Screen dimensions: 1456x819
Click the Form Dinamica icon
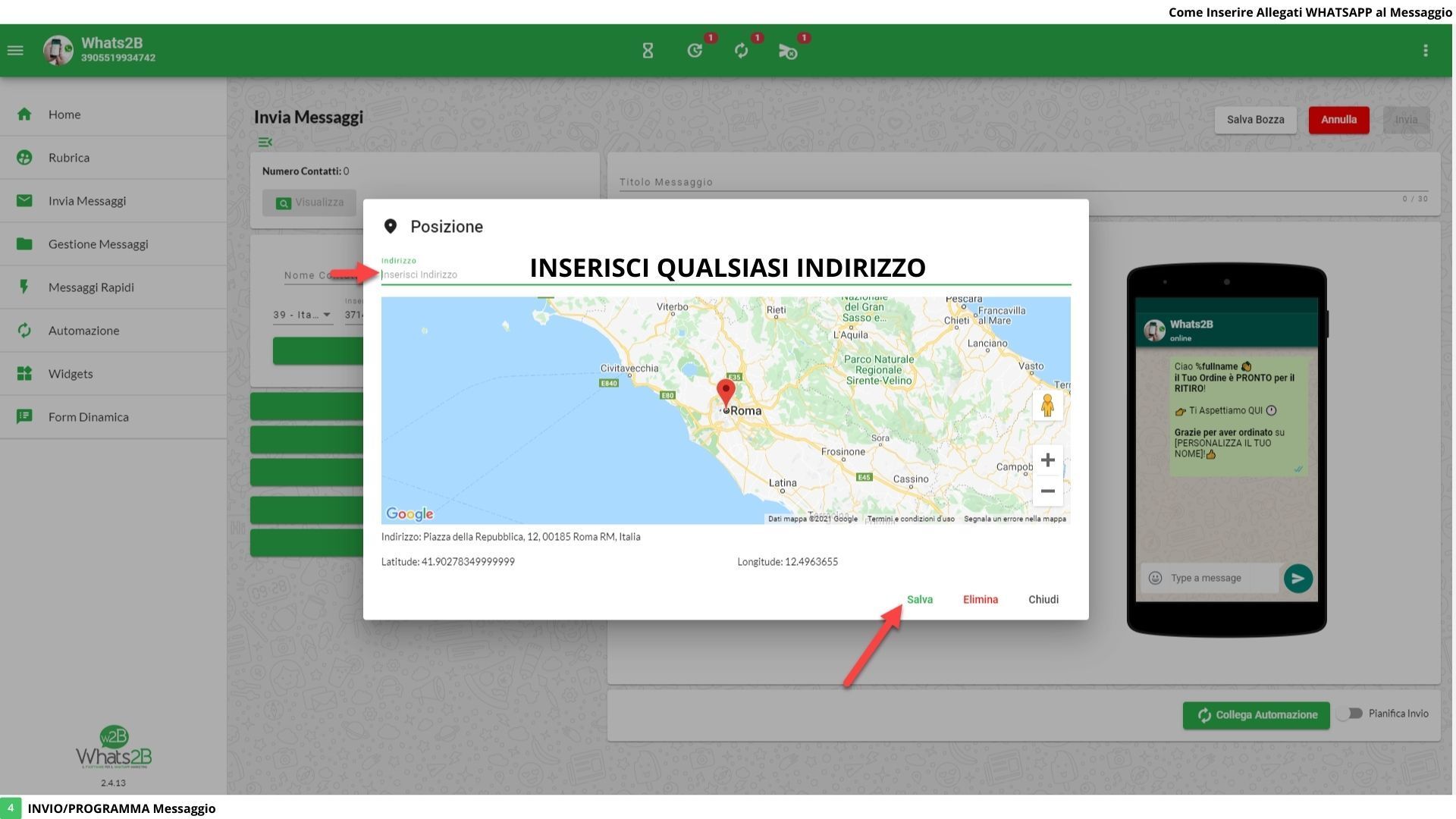pos(24,417)
